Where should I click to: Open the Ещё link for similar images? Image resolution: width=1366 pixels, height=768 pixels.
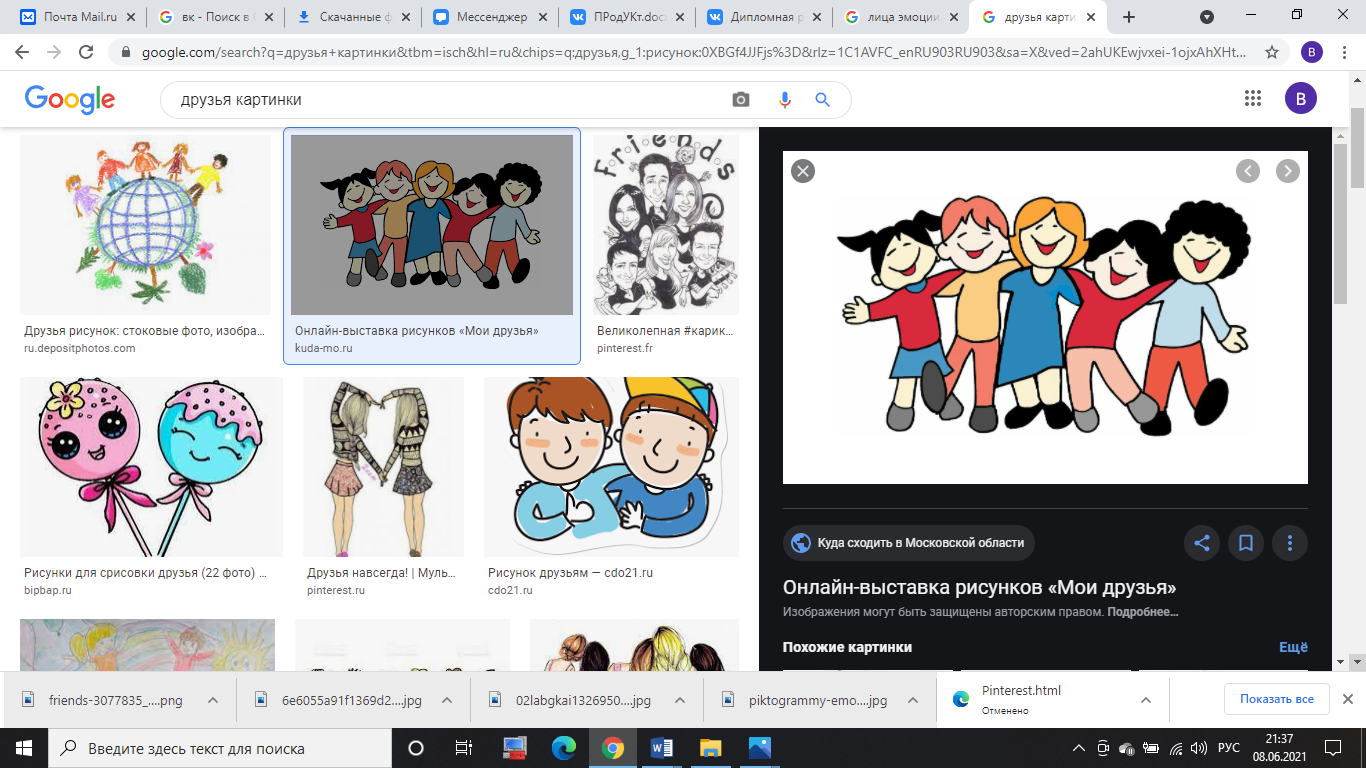coord(1293,647)
